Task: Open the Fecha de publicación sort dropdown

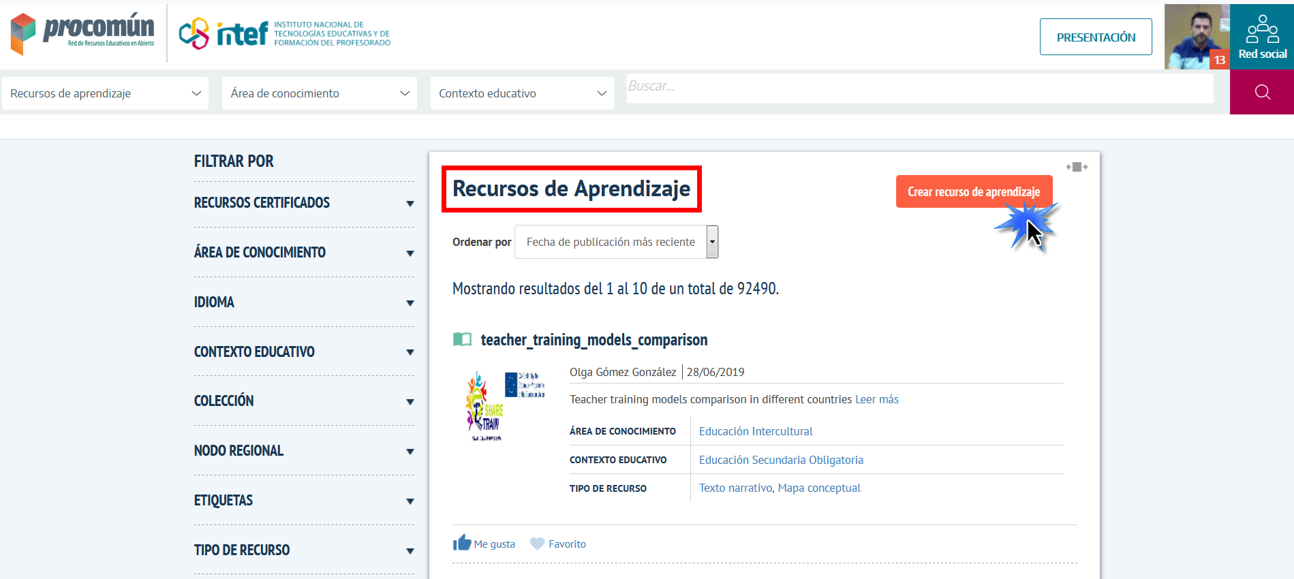Action: click(615, 241)
